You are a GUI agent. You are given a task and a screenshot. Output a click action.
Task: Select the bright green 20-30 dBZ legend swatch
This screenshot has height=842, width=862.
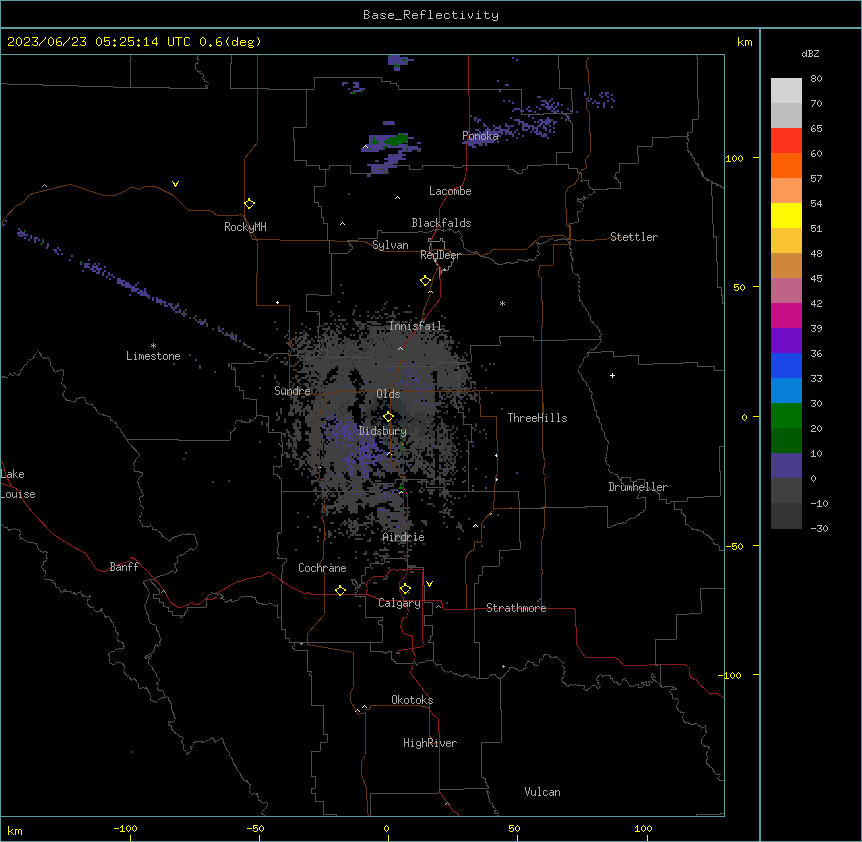786,416
